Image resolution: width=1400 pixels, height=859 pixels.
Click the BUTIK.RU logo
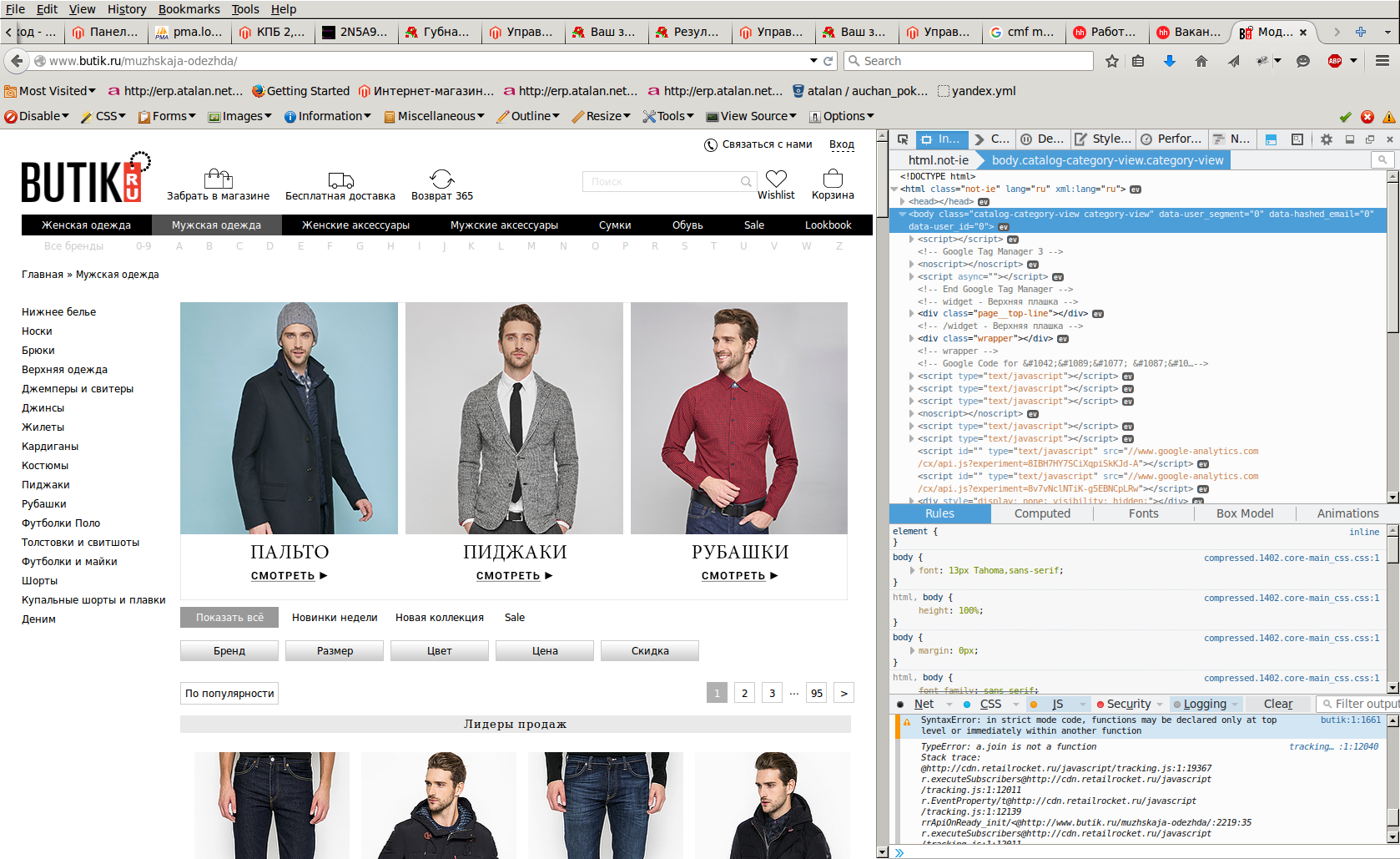(87, 178)
